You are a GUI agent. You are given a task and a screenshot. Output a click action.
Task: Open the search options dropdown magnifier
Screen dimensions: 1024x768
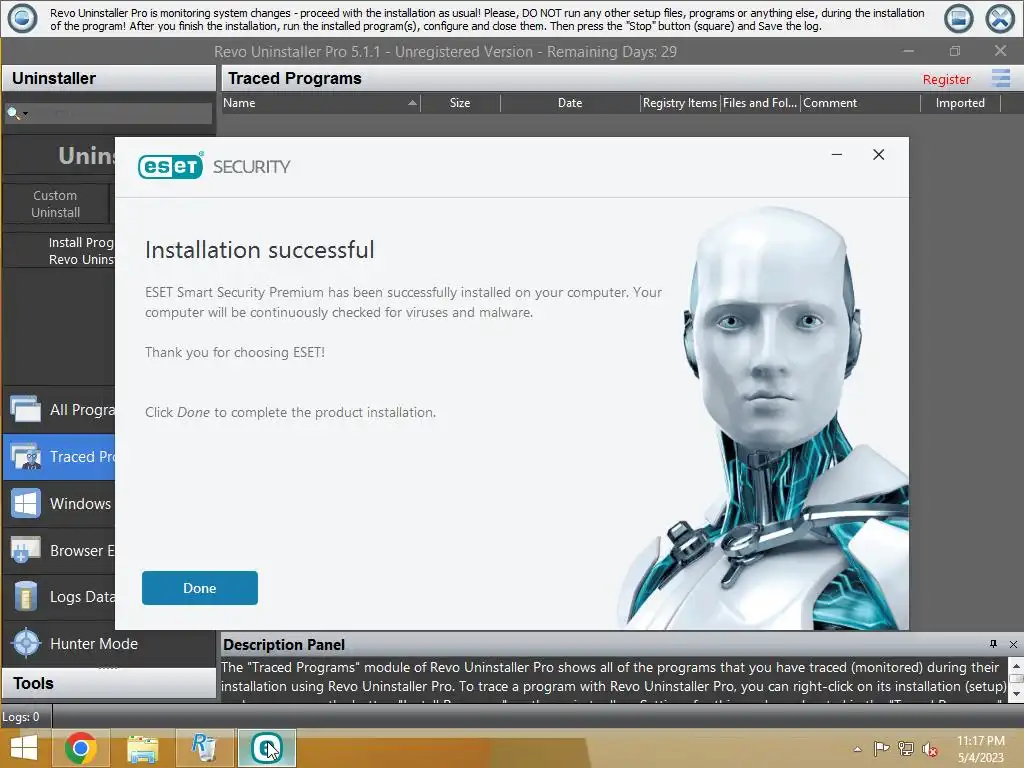pyautogui.click(x=16, y=114)
